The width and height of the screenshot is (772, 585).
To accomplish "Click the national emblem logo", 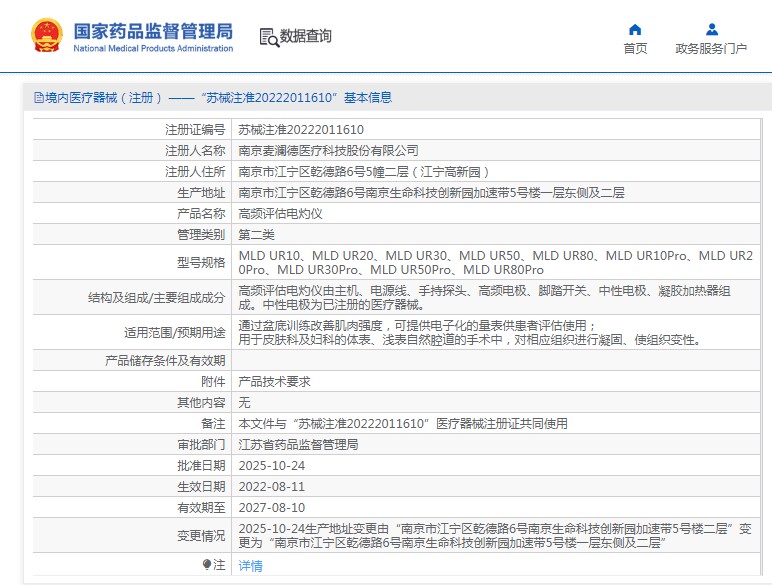I will [47, 35].
